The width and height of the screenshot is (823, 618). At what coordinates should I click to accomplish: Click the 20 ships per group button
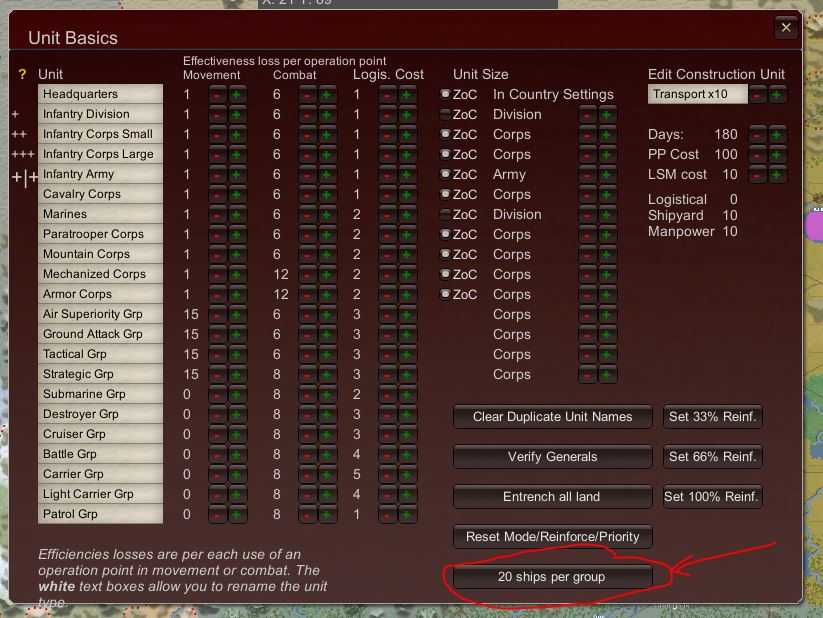[x=553, y=577]
